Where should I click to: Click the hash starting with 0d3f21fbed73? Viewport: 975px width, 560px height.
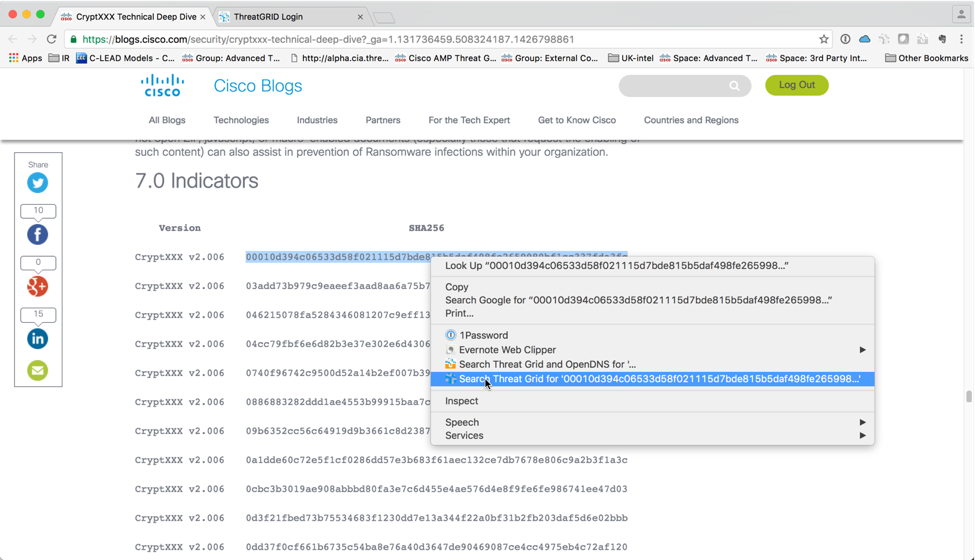coord(437,518)
